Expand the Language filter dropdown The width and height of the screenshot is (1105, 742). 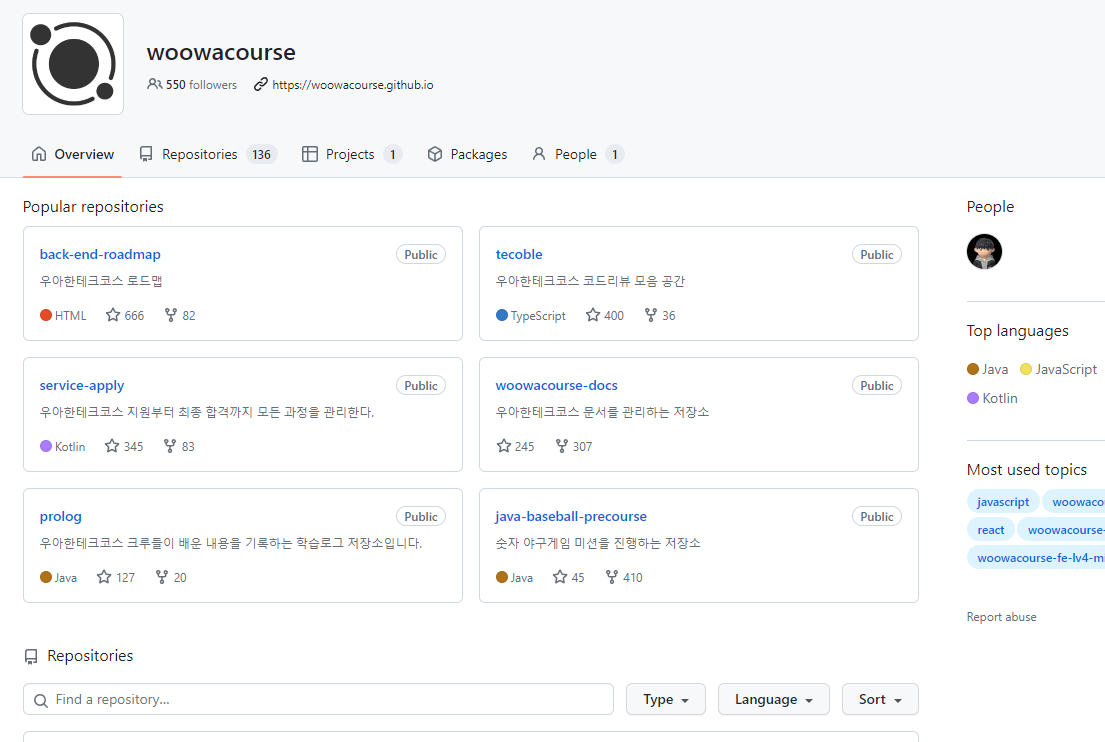(x=774, y=700)
